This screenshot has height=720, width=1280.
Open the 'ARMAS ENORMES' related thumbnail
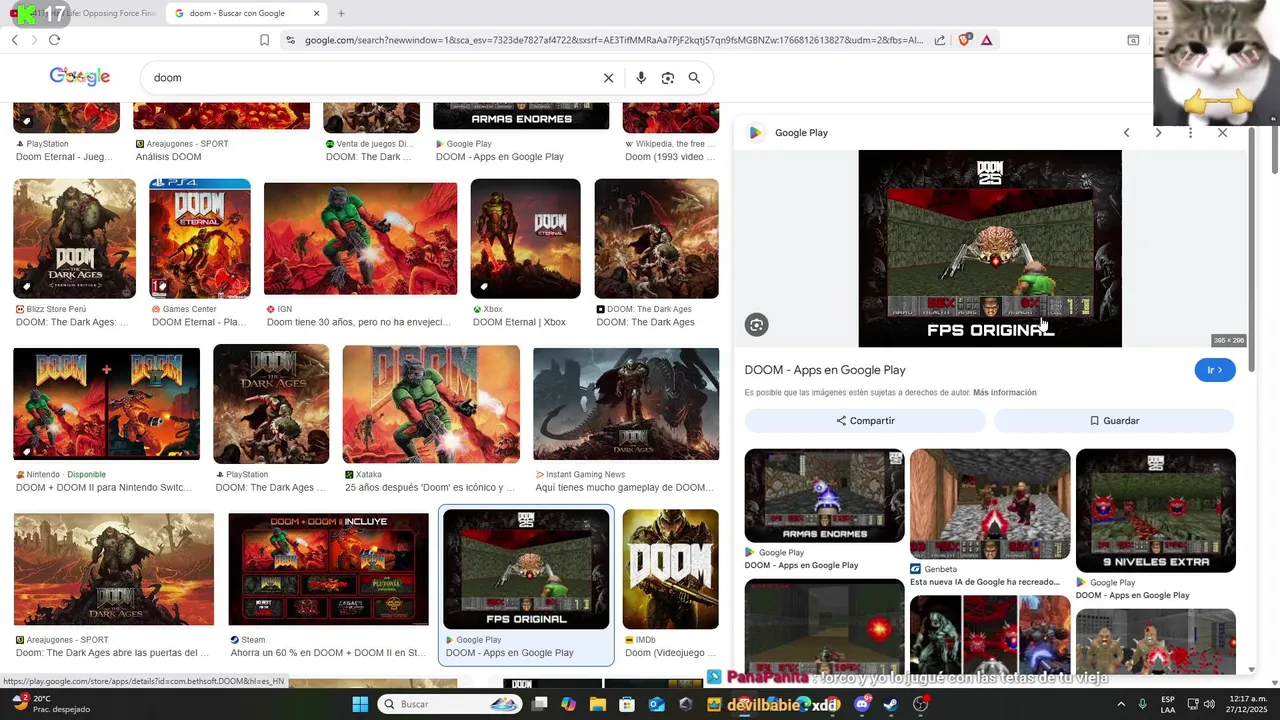(x=824, y=495)
